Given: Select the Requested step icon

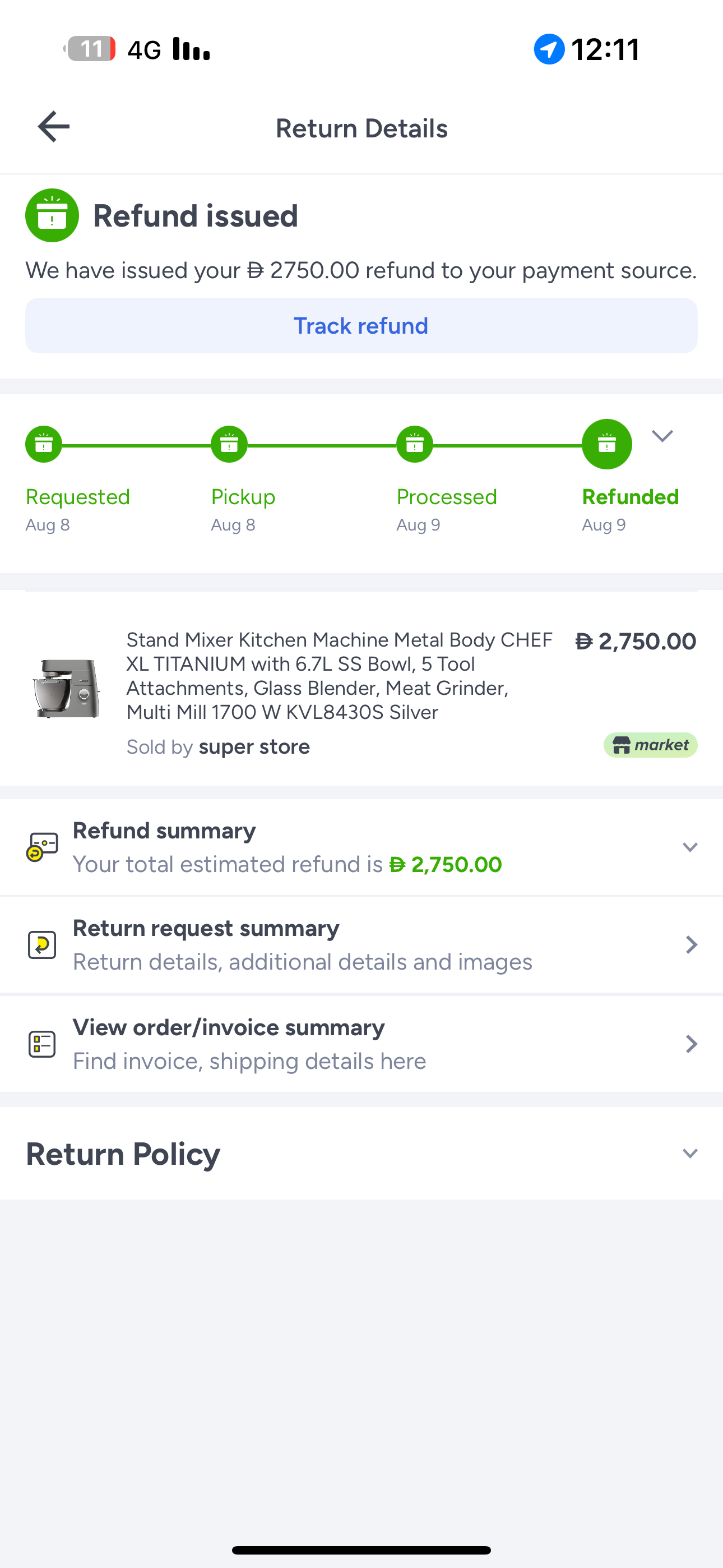Looking at the screenshot, I should pyautogui.click(x=44, y=444).
